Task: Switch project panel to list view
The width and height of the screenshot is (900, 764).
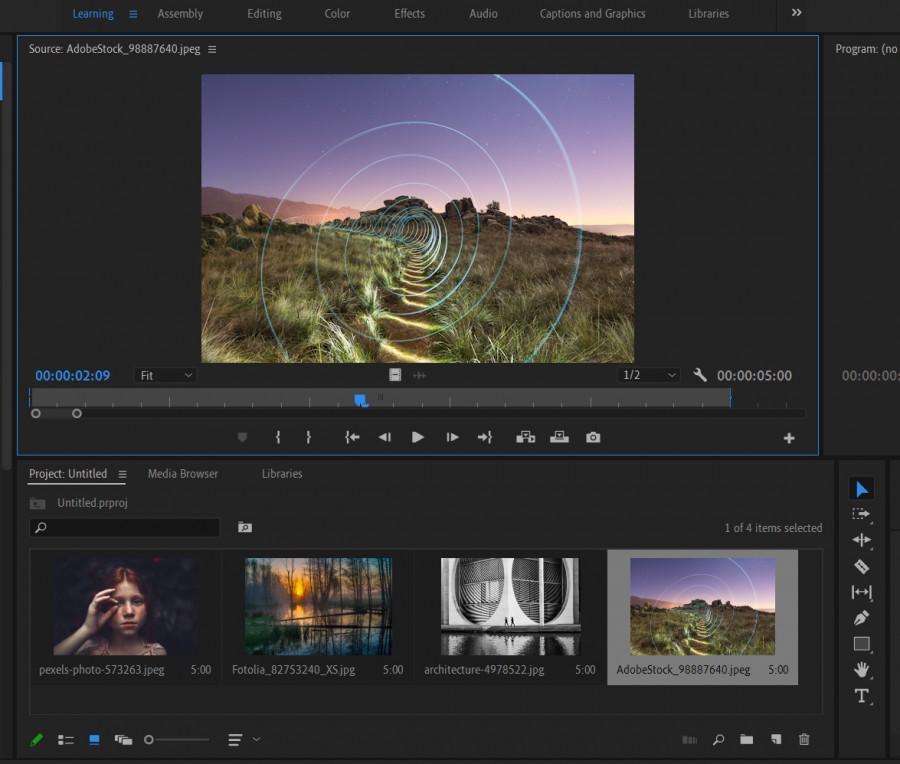Action: [66, 740]
